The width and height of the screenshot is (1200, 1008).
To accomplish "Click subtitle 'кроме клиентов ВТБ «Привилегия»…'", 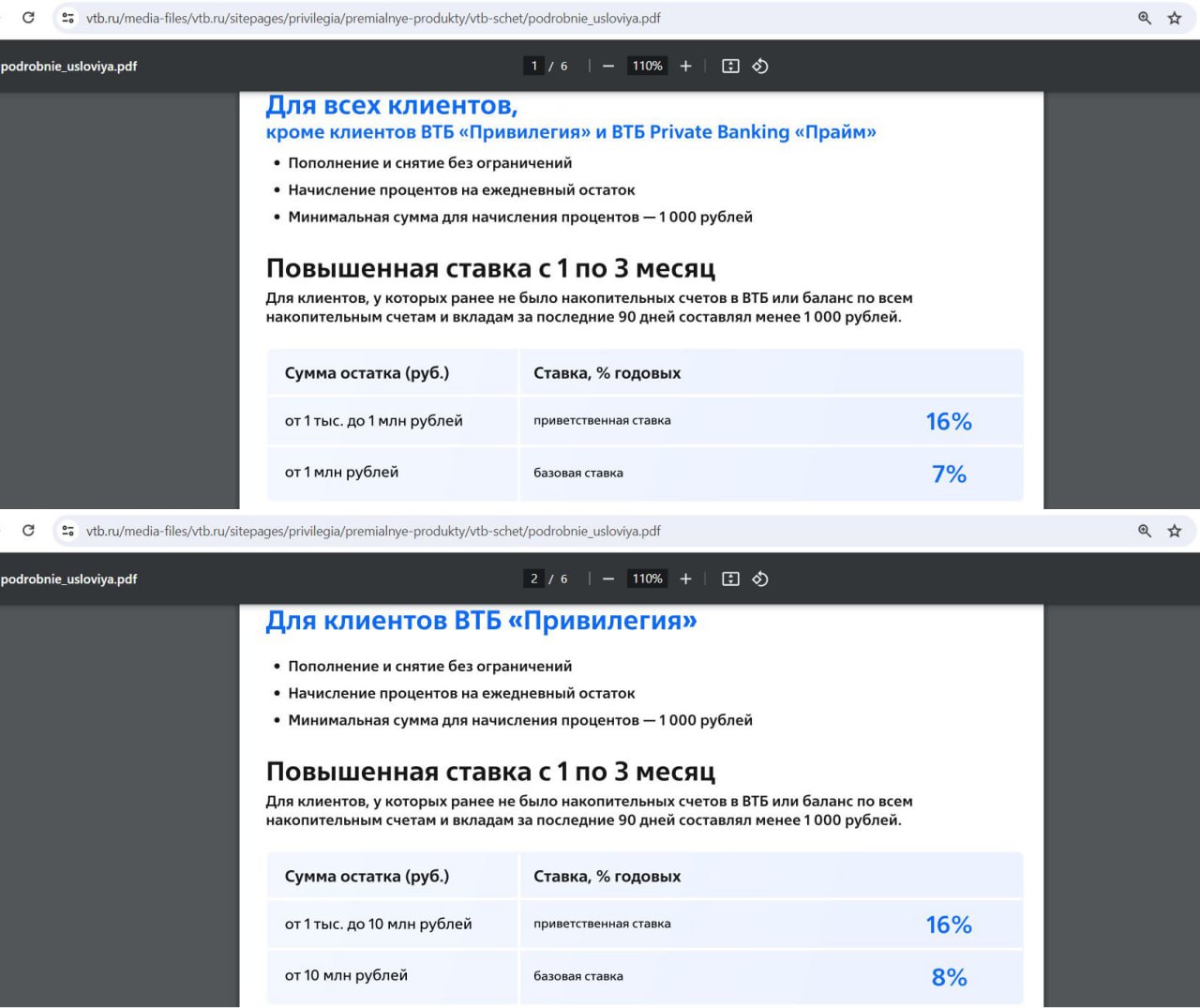I will (x=571, y=132).
